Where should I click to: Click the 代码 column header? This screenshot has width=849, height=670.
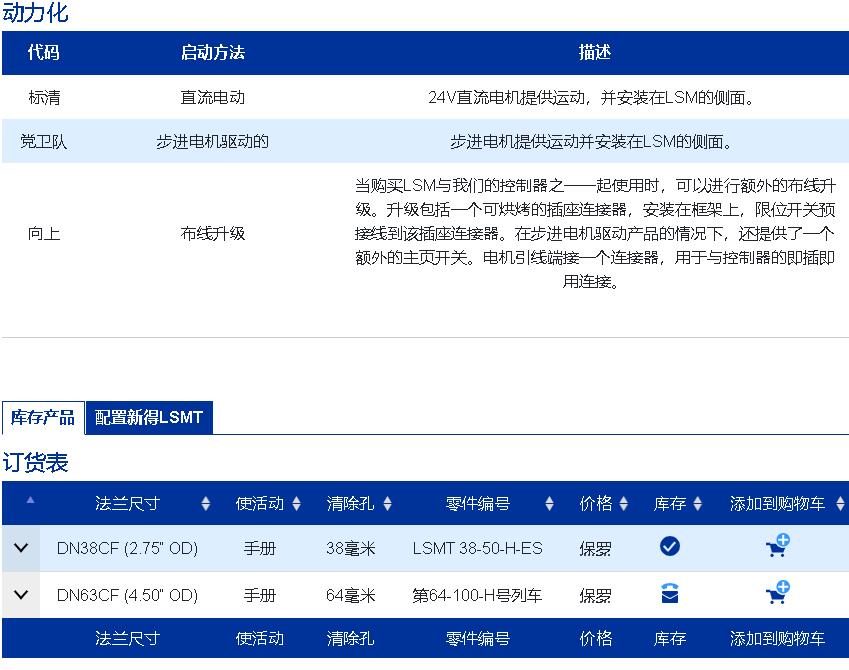click(44, 53)
